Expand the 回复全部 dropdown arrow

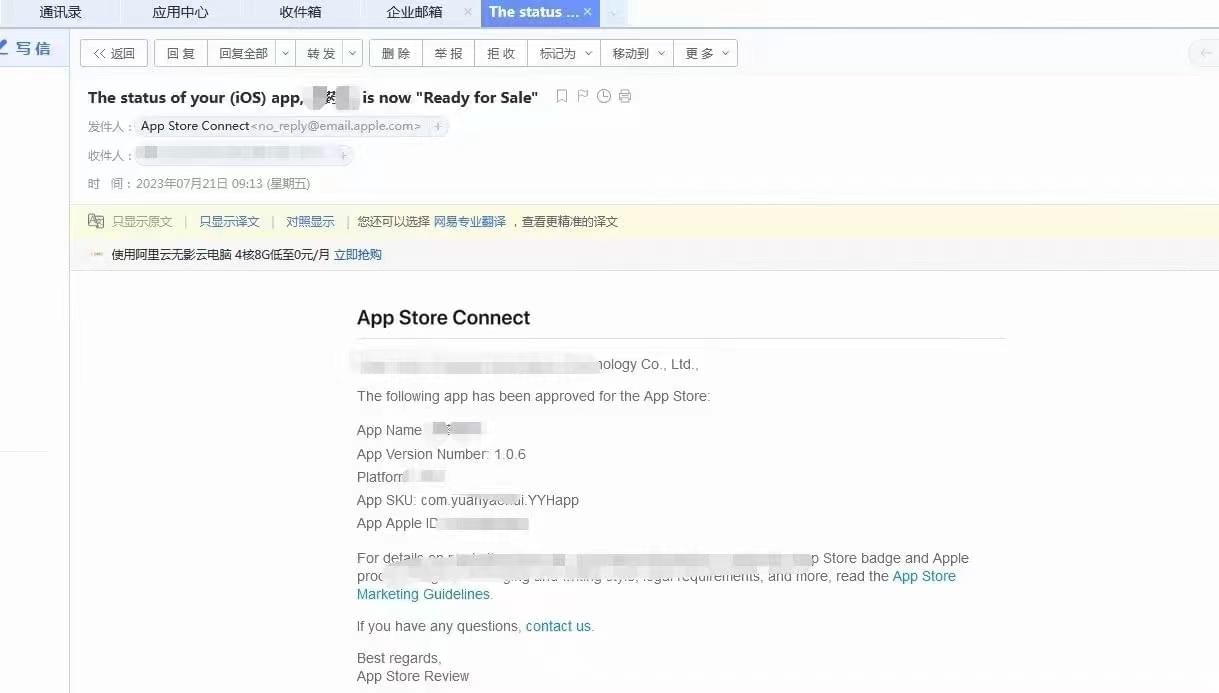click(285, 54)
